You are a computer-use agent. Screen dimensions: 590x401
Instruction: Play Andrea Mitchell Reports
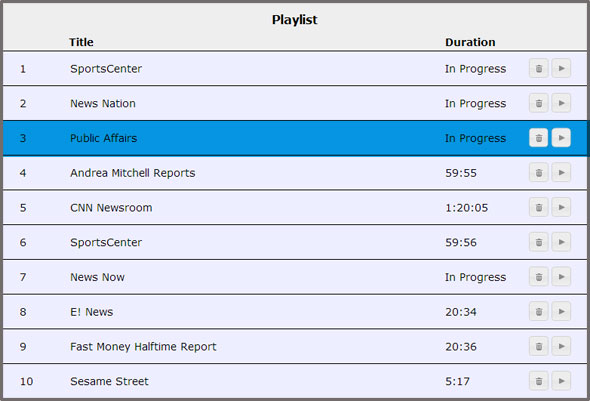coord(561,173)
